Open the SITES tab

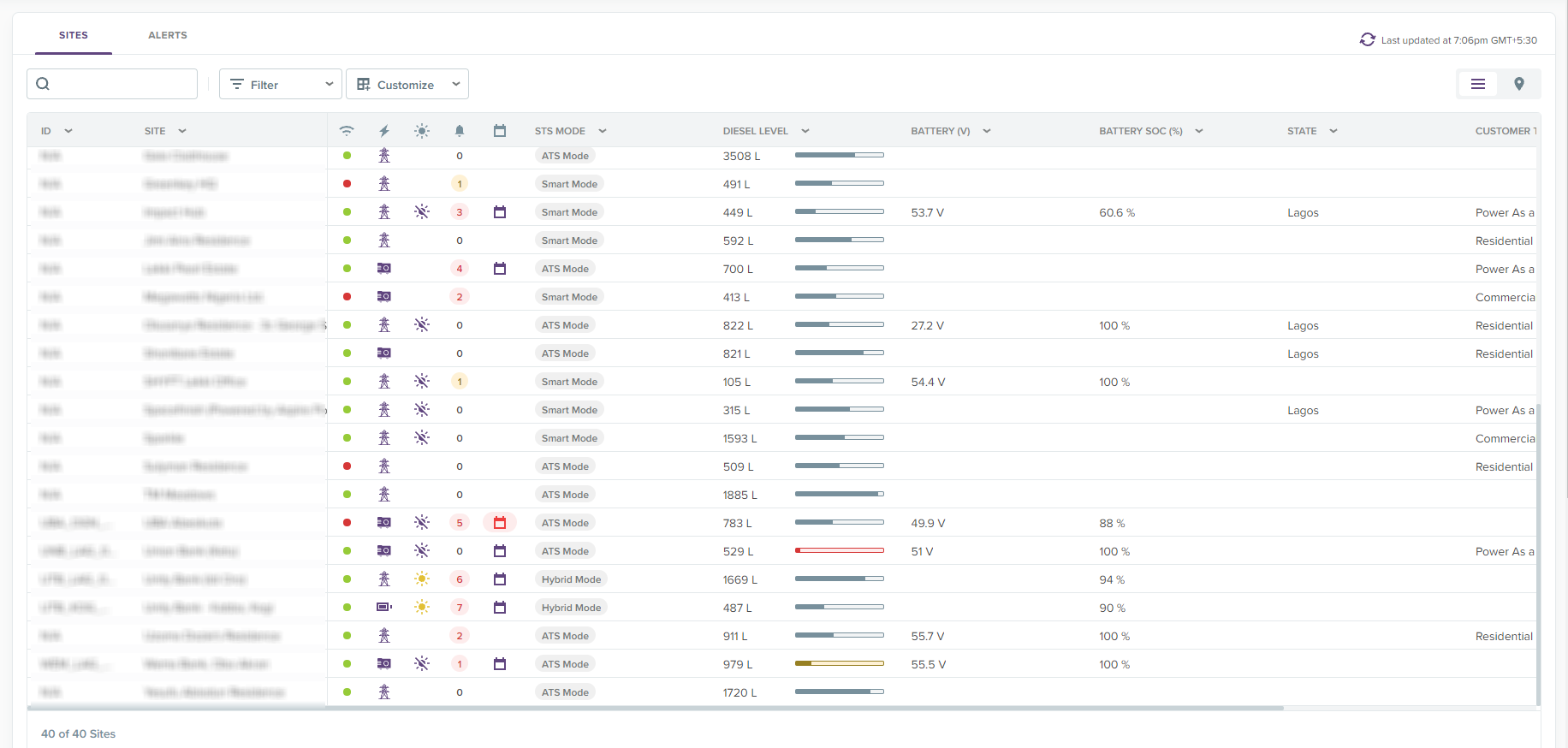[x=74, y=35]
